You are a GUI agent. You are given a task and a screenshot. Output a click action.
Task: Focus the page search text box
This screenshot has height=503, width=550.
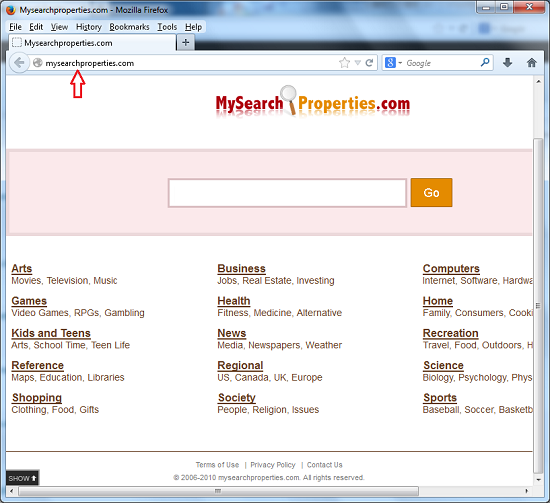287,193
